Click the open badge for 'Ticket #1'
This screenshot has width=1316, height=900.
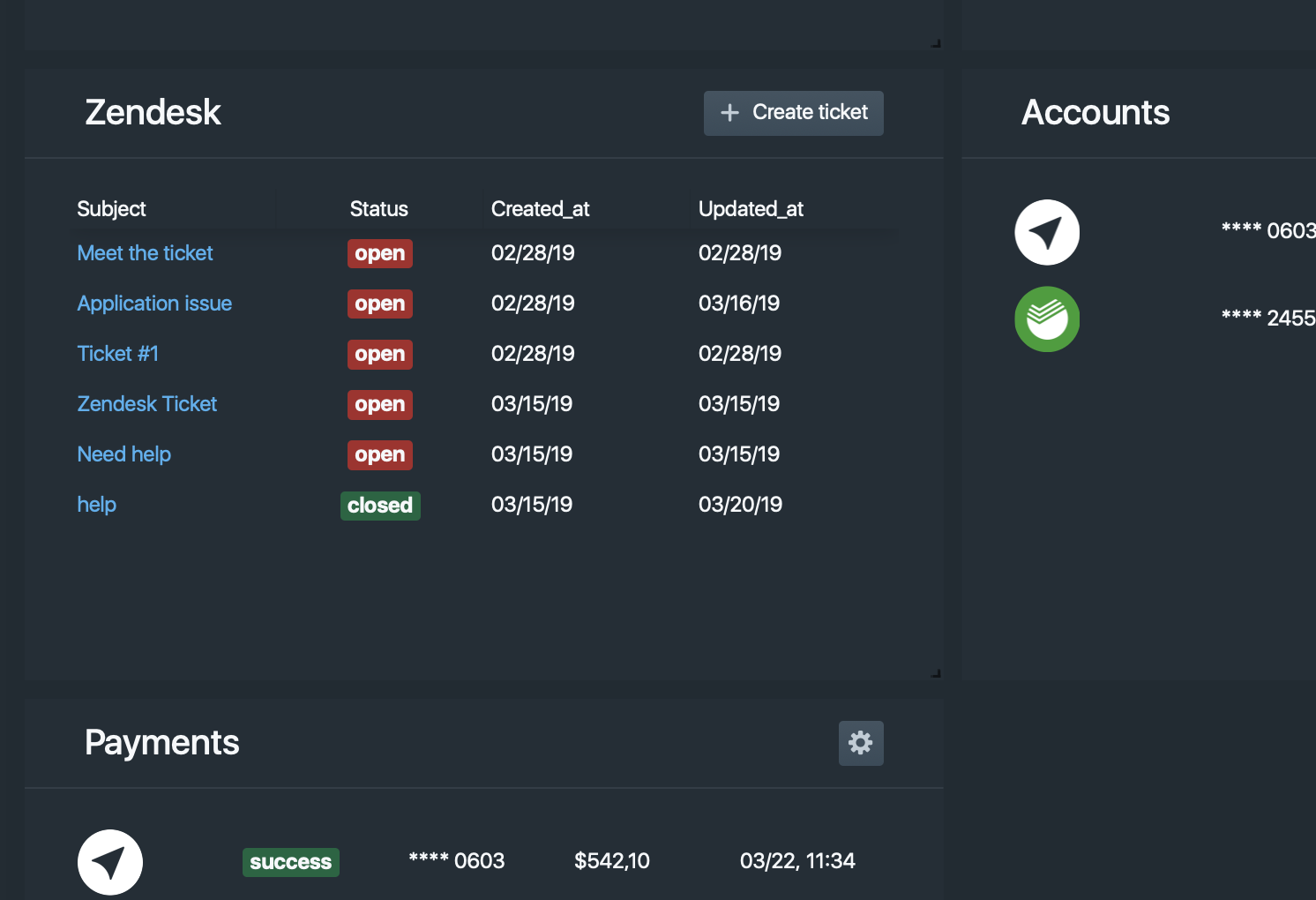pyautogui.click(x=380, y=354)
